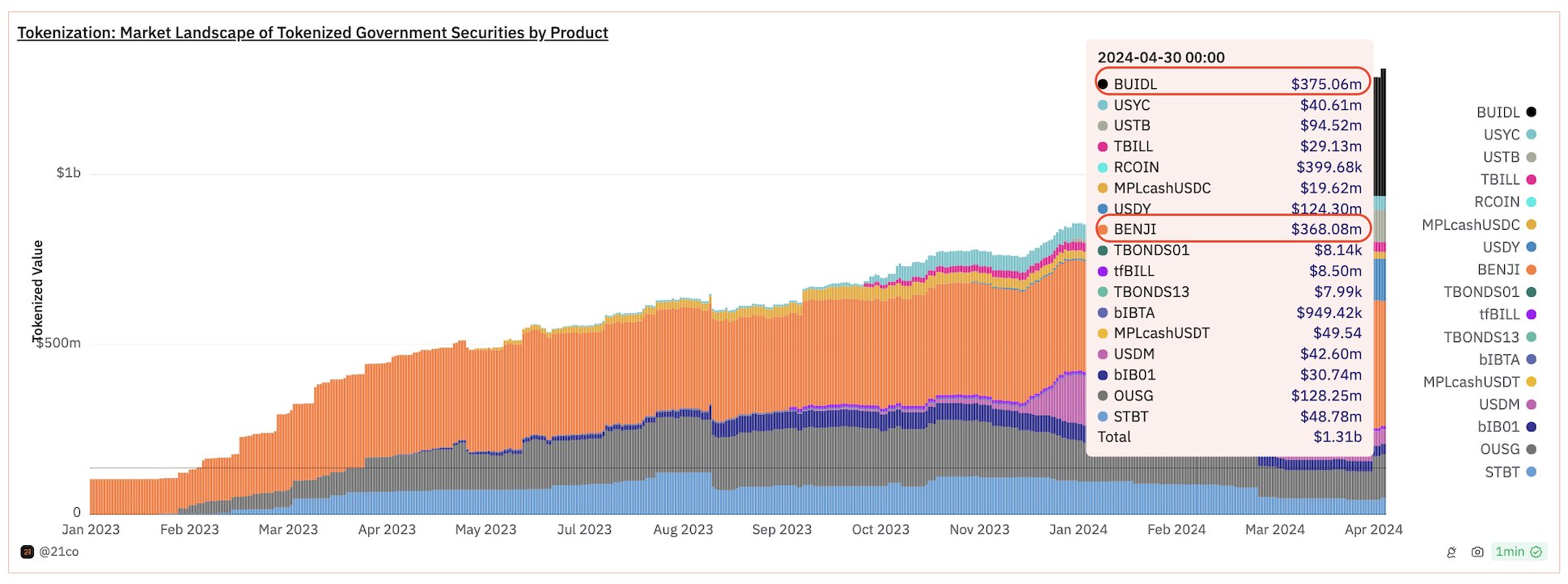This screenshot has height=584, width=1568.
Task: Click the green verified checkmark badge
Action: pos(1536,552)
